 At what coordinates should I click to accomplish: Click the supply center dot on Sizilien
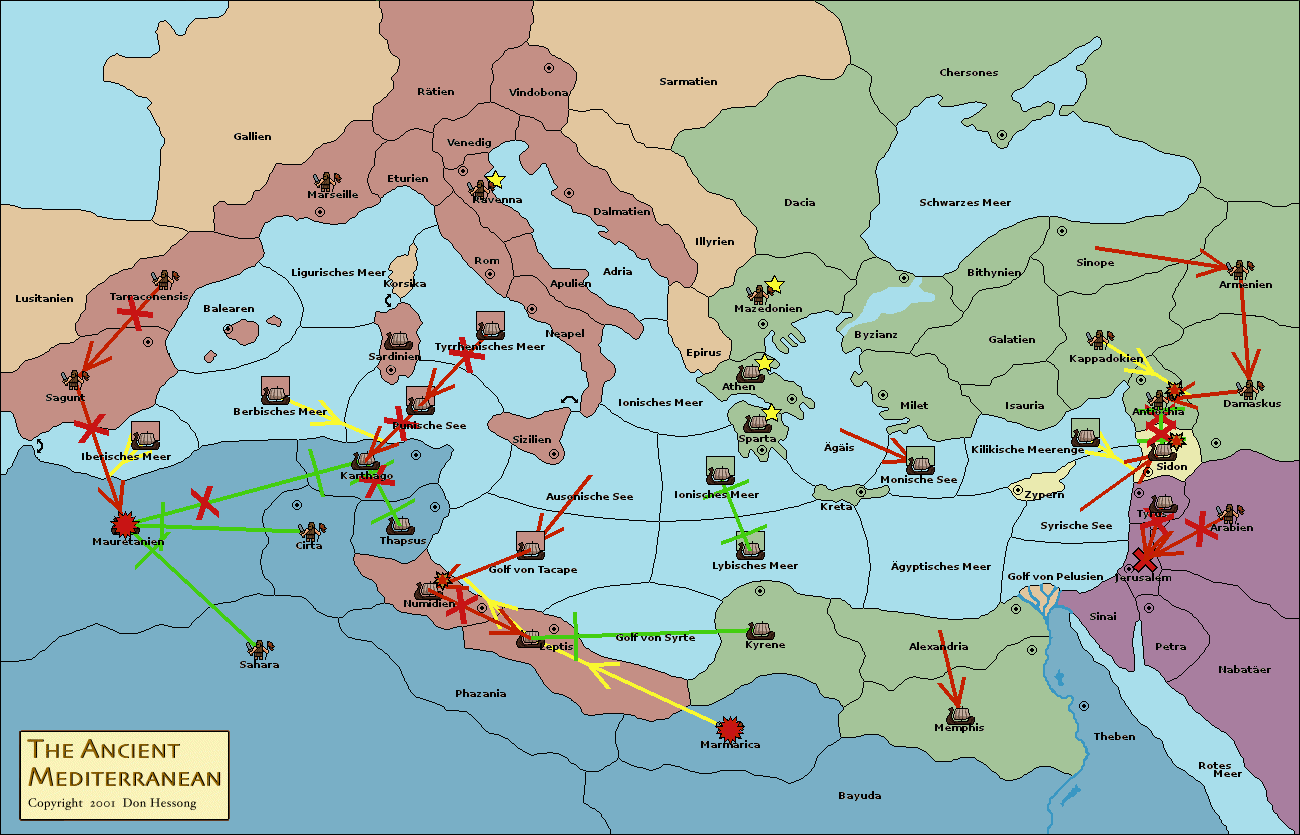point(555,454)
